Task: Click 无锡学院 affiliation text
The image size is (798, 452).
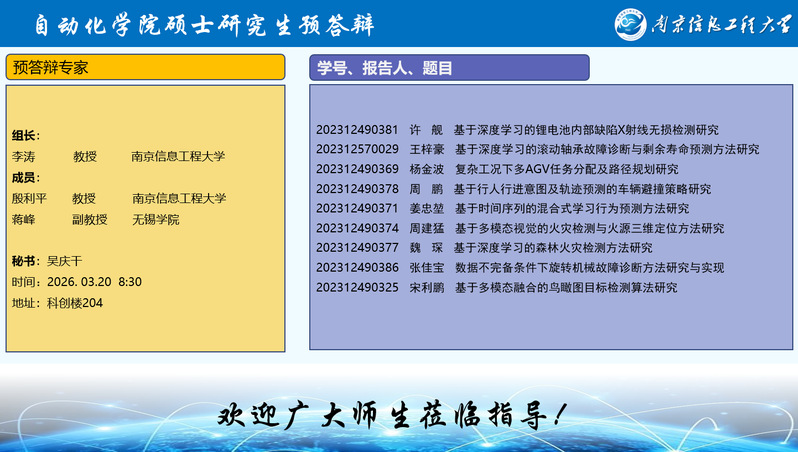Action: tap(156, 219)
